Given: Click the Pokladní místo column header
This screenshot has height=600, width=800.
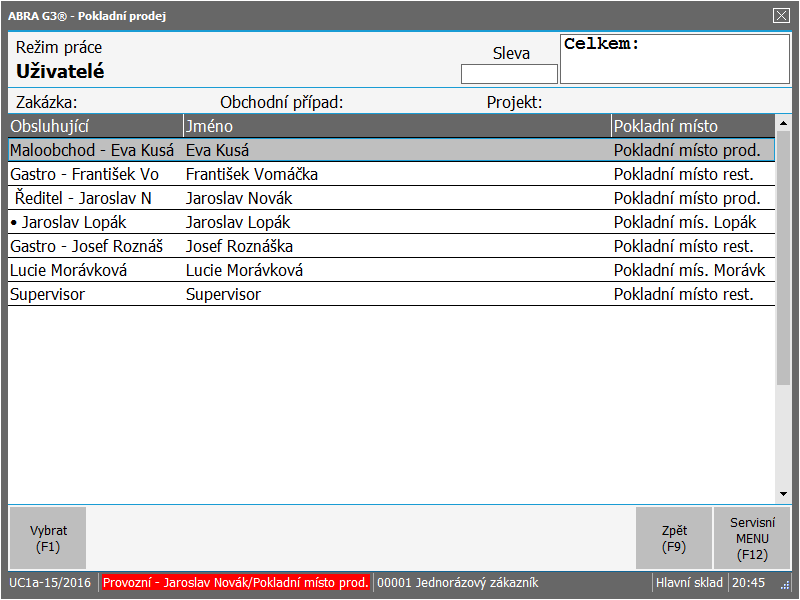Looking at the screenshot, I should (692, 126).
